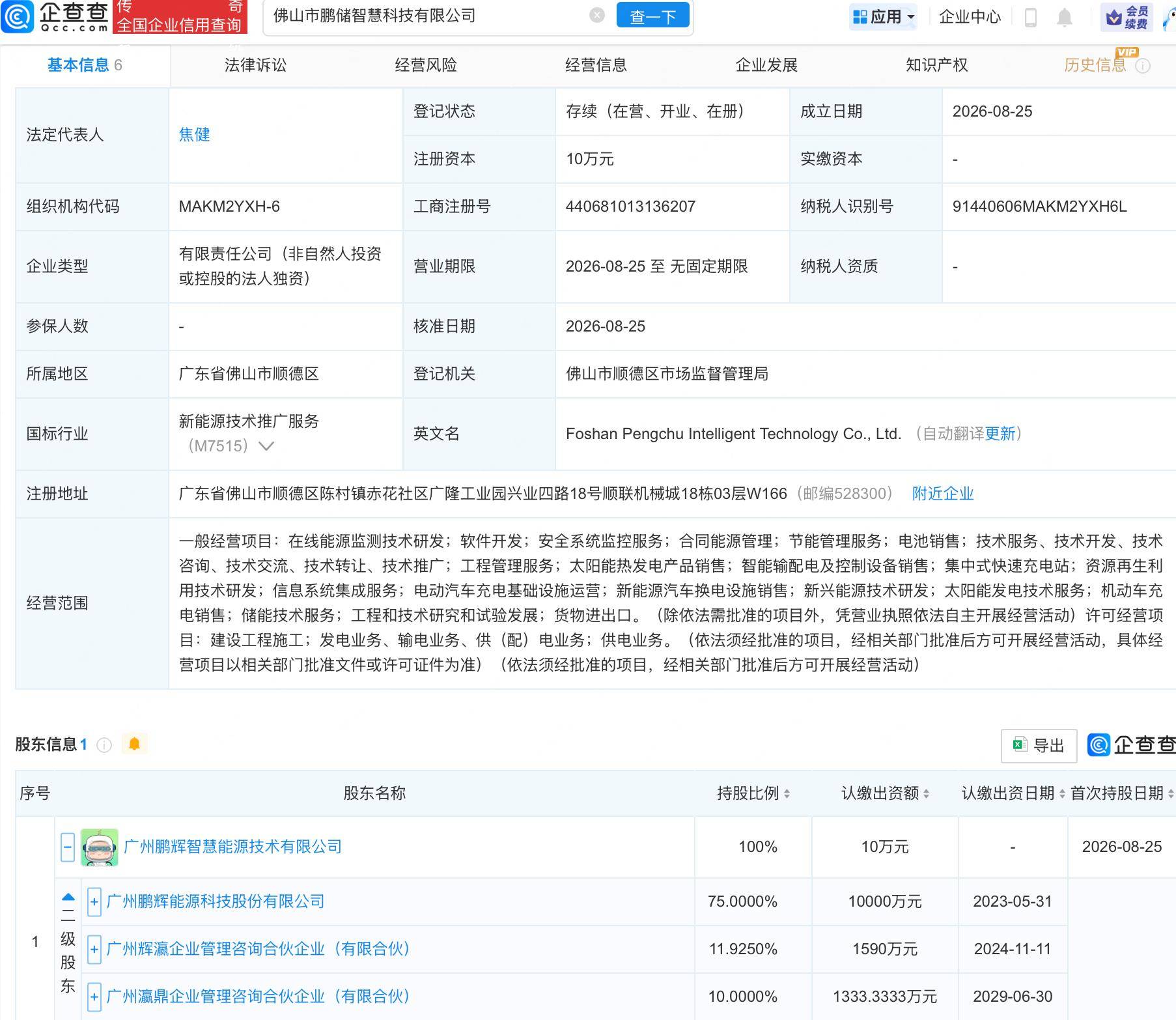Click the Excel icon on 导出 button
The width and height of the screenshot is (1176, 1020).
[1020, 744]
